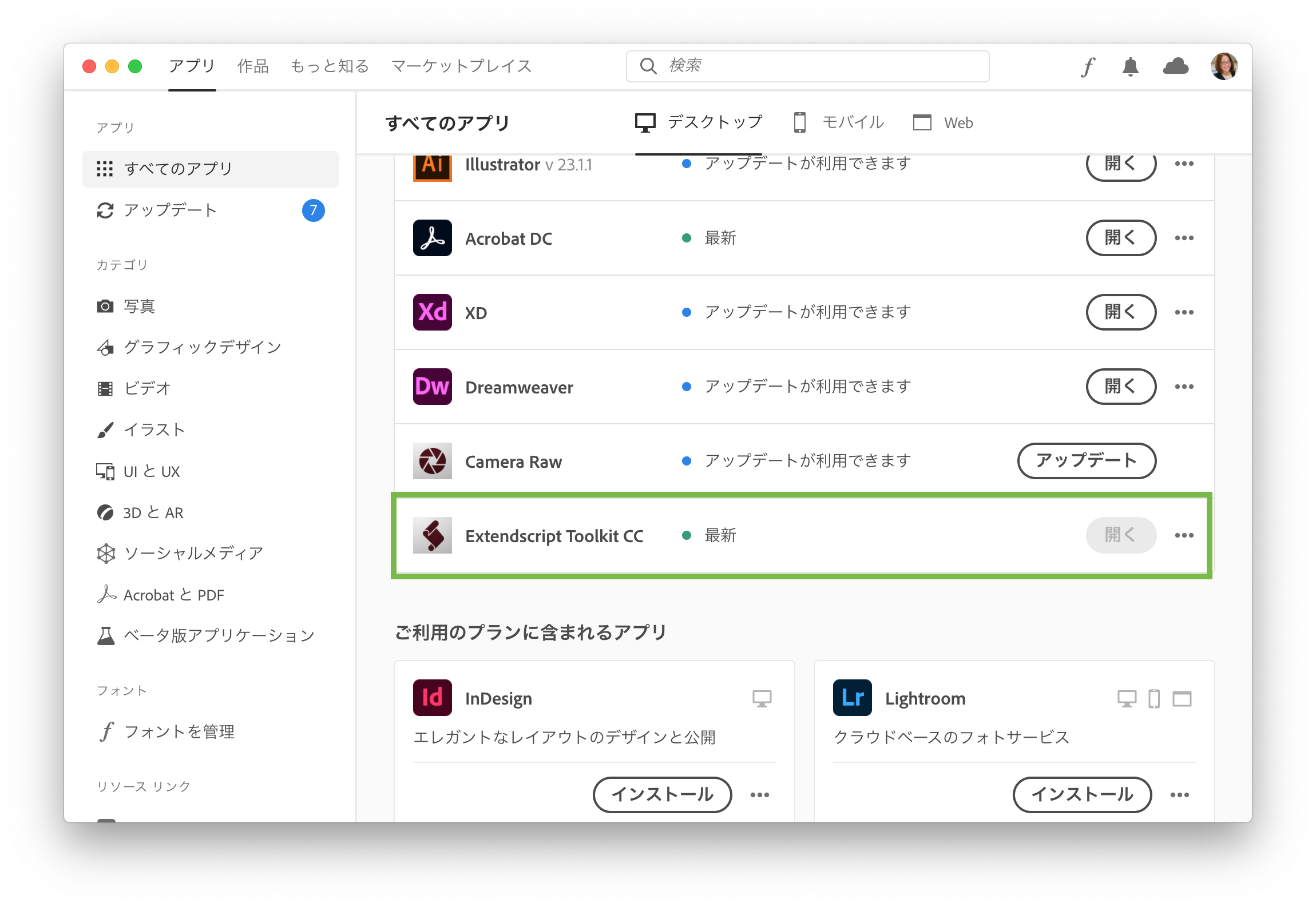Click the Extendscript Toolkit CC icon
Viewport: 1316px width, 907px height.
click(x=432, y=535)
